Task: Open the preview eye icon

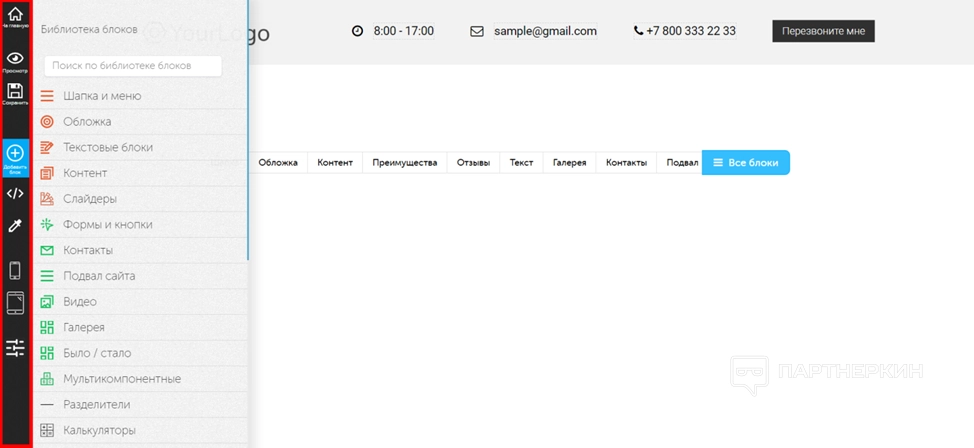Action: [16, 58]
